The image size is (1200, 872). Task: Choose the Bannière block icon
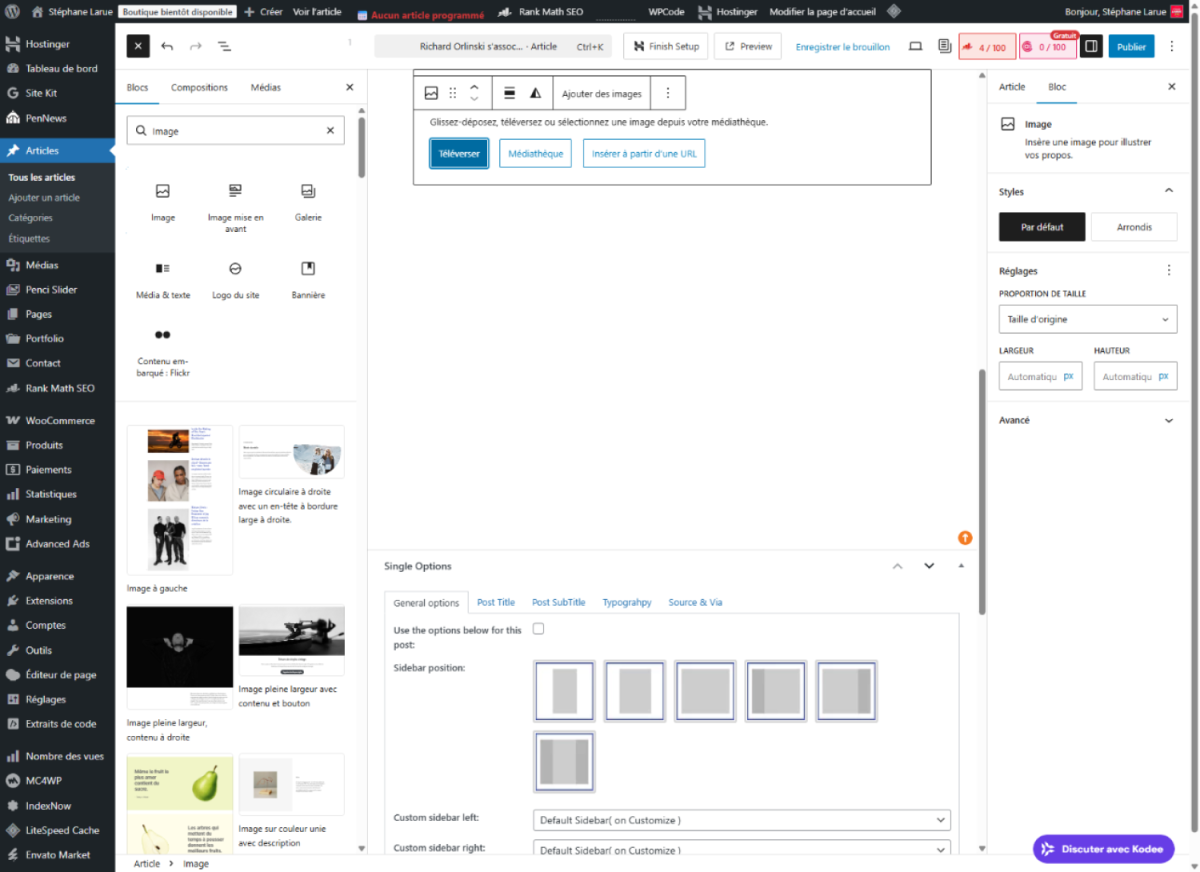coord(308,269)
